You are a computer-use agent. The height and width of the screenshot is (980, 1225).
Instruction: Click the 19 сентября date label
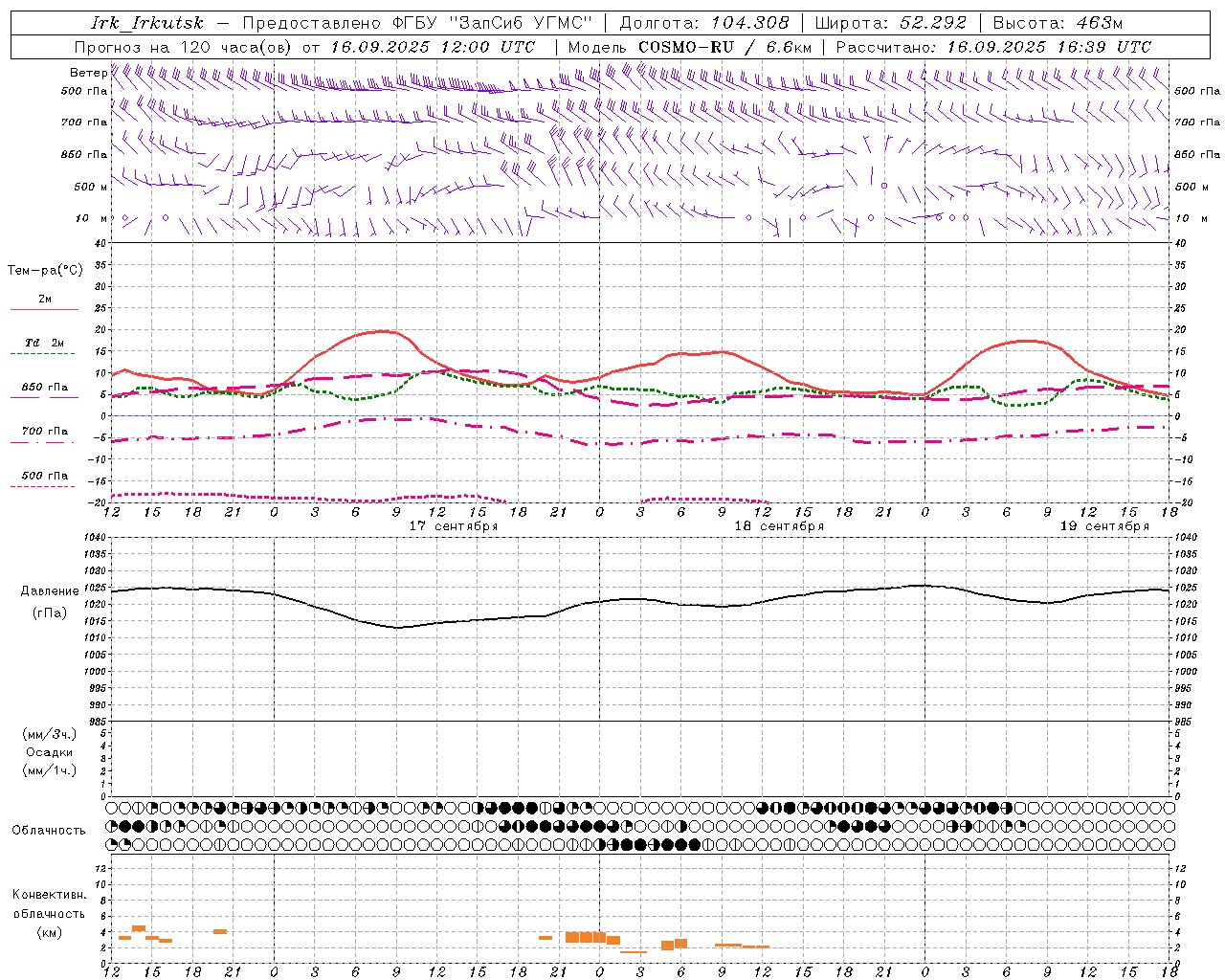click(1104, 526)
